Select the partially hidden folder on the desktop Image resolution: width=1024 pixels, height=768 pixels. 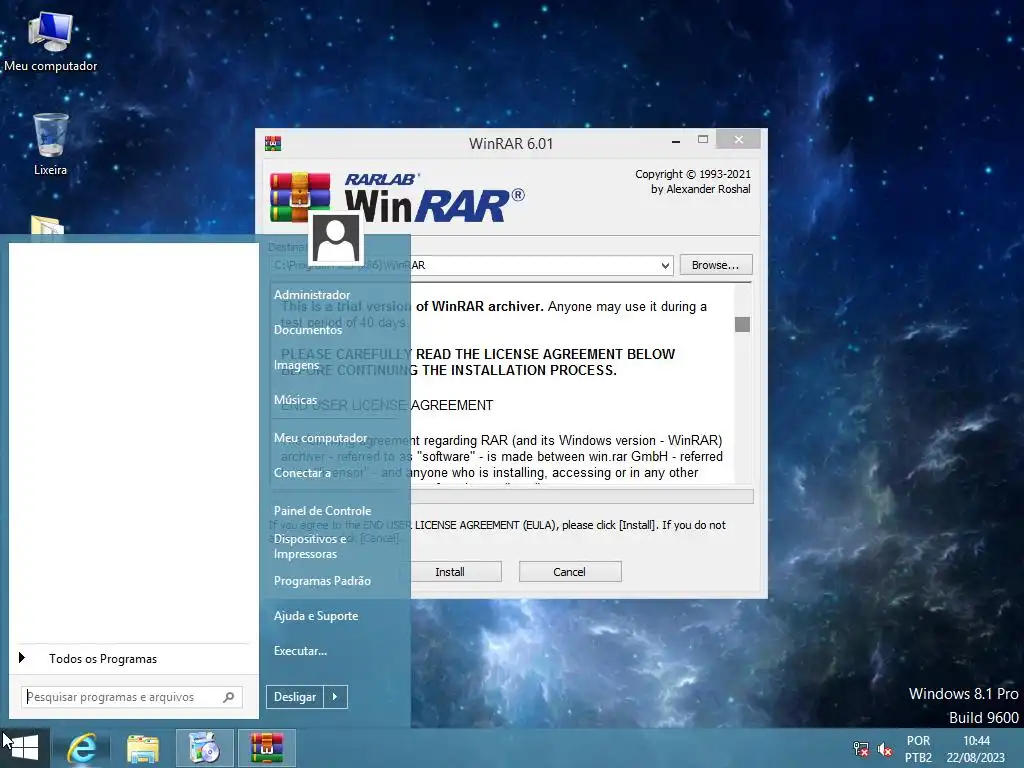(47, 225)
